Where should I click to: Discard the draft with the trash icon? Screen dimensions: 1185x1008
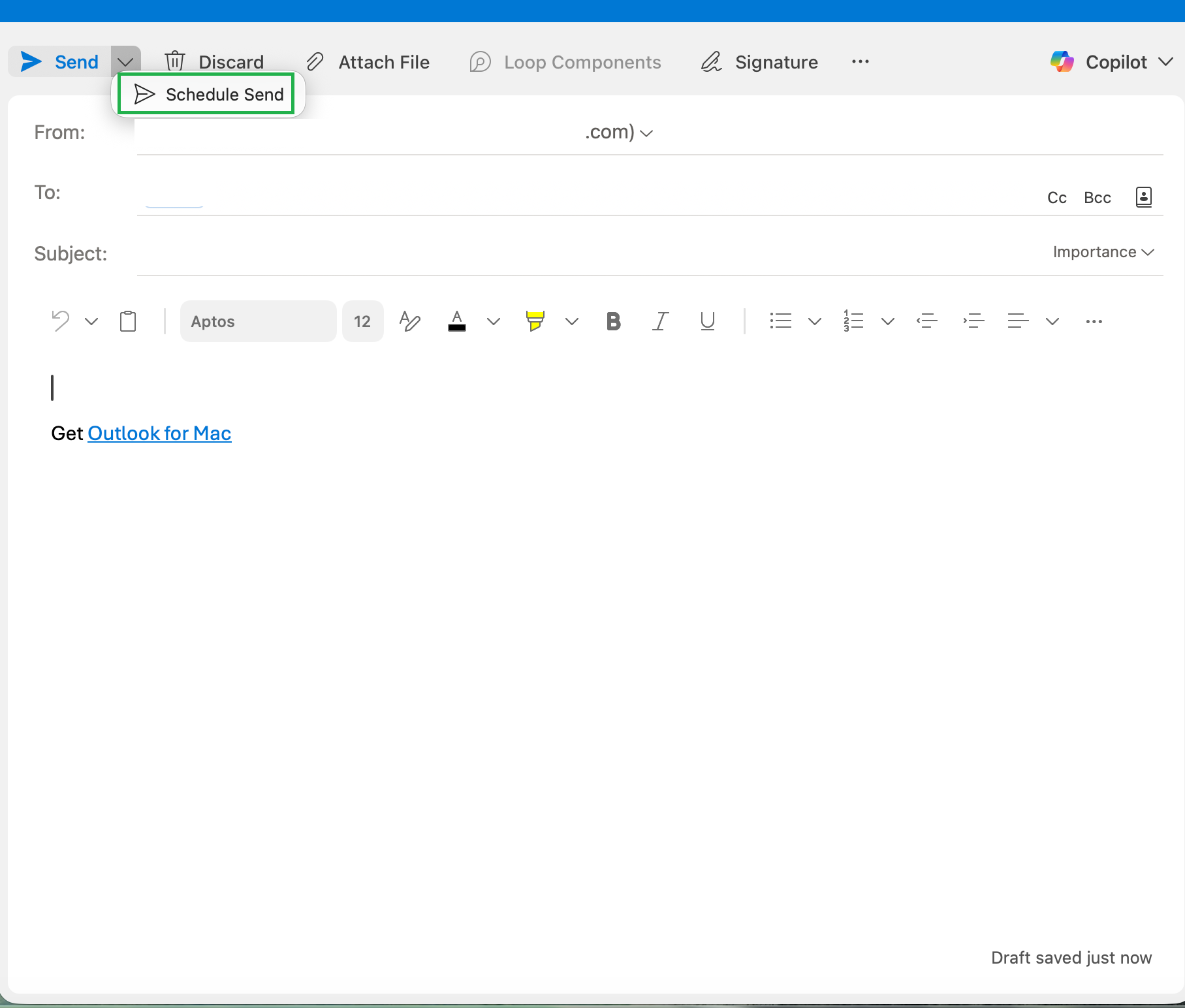214,62
